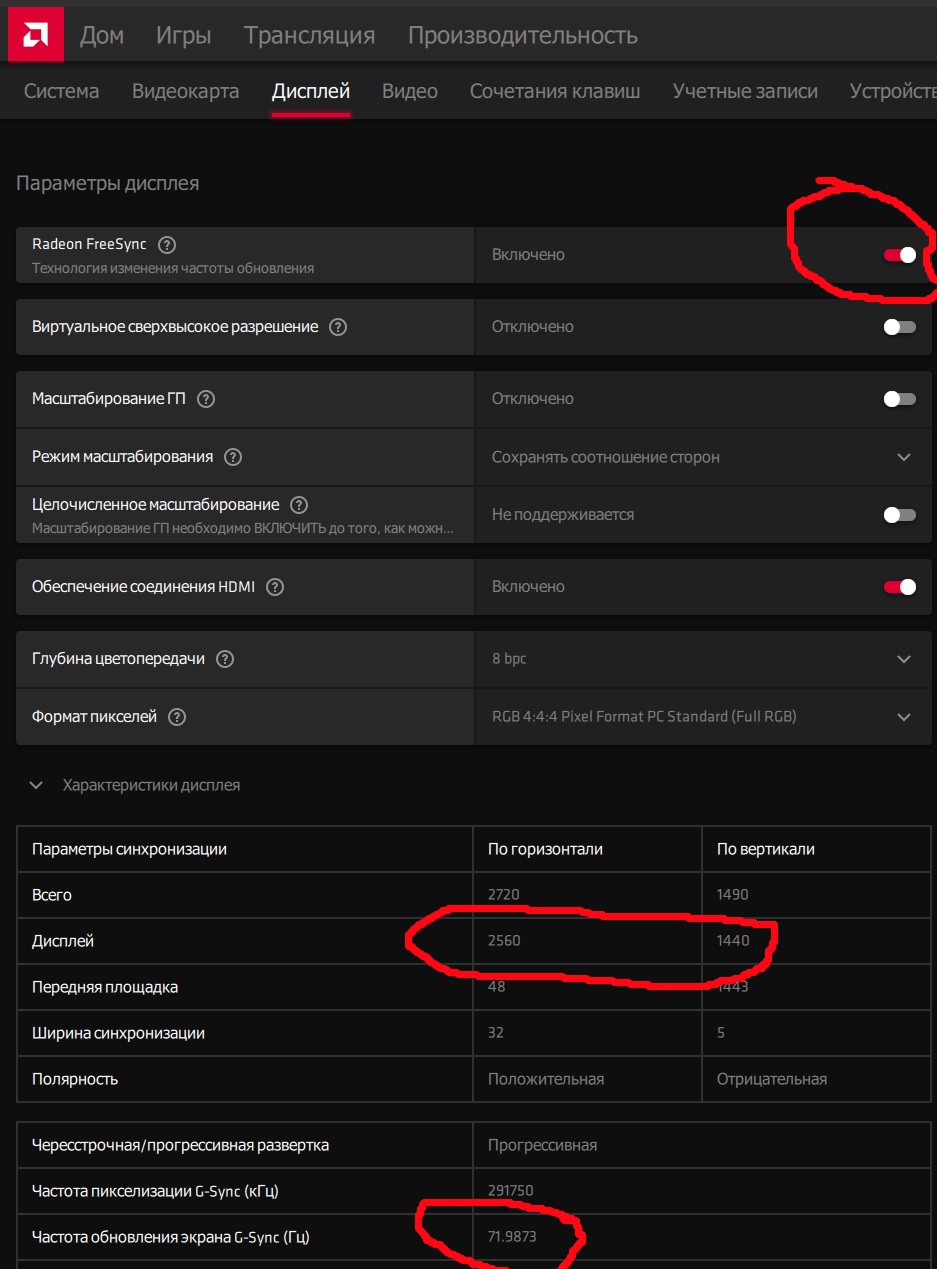This screenshot has width=937, height=1269.
Task: Show help for Масштабирование ГП
Action: pyautogui.click(x=206, y=399)
